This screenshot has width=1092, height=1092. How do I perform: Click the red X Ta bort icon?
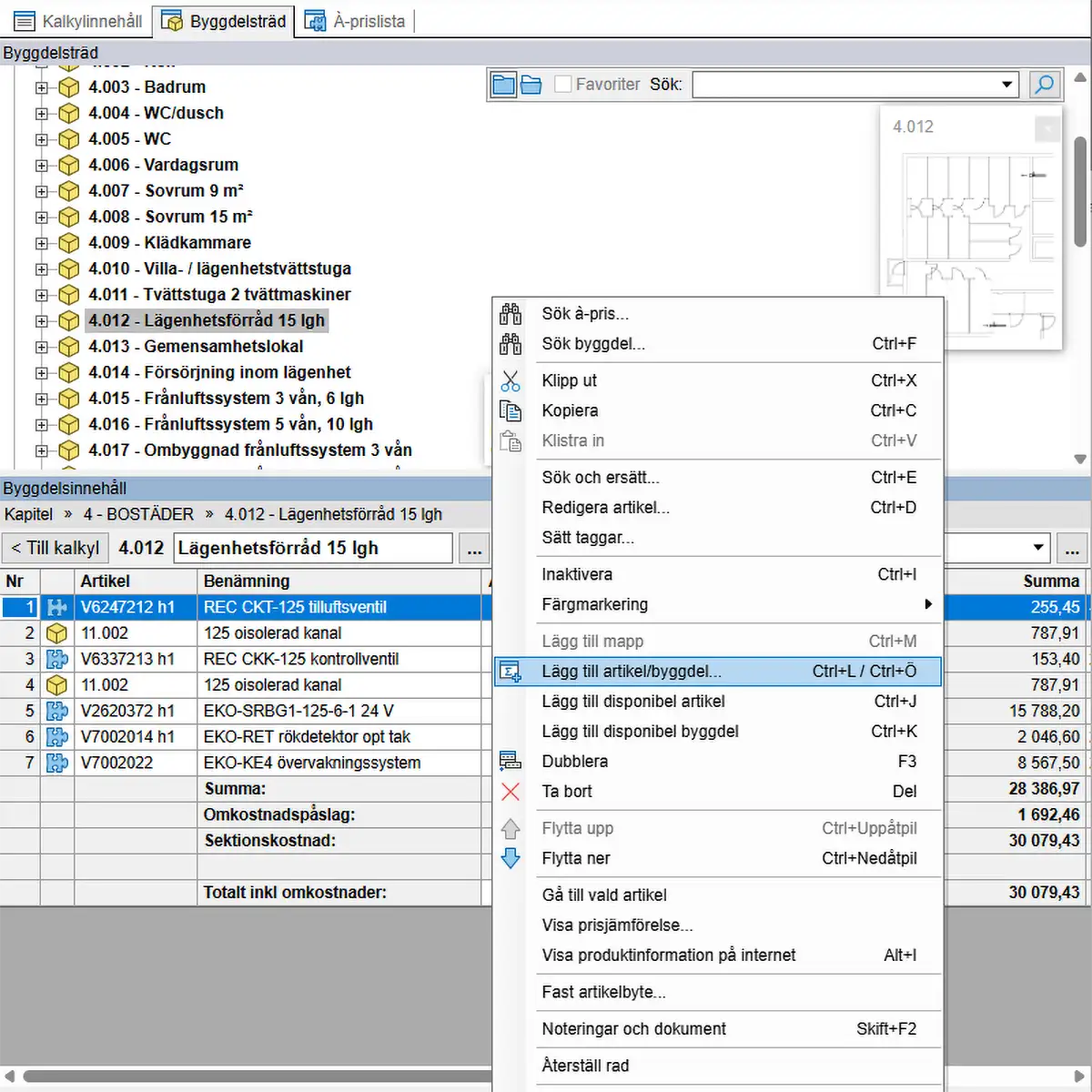511,792
